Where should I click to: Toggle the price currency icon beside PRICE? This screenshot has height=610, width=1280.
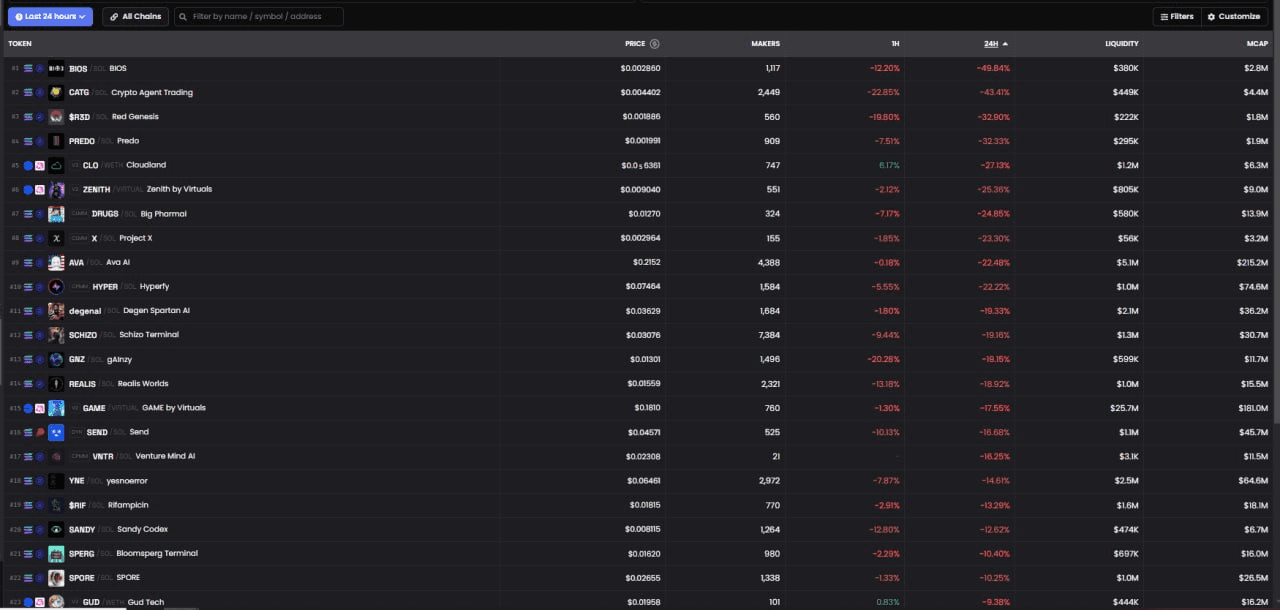(655, 44)
